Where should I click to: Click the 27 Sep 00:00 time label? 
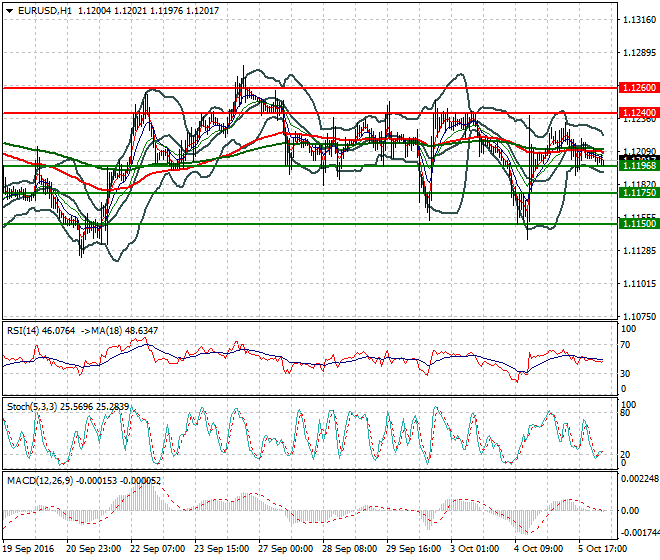[286, 549]
